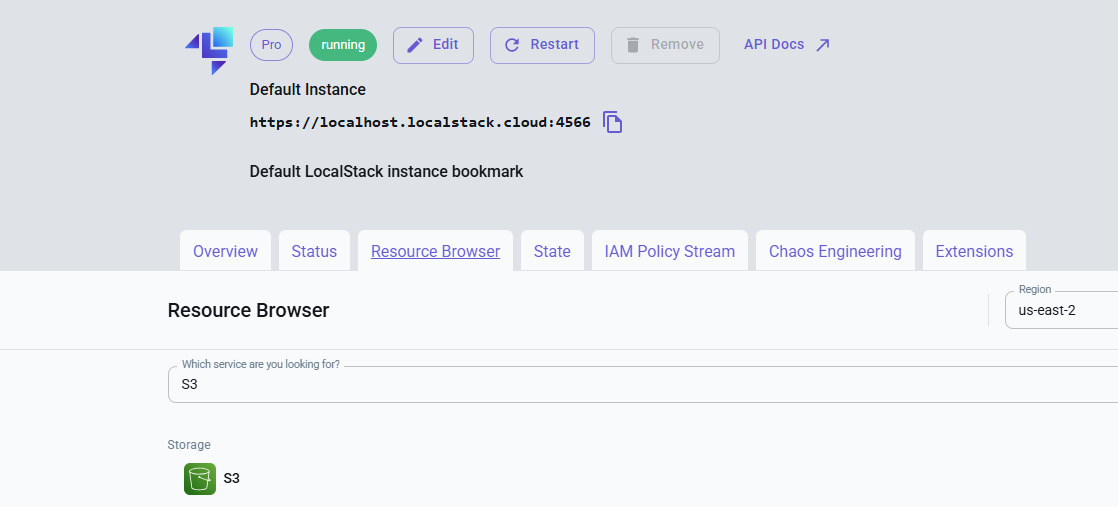Go to the Chaos Engineering tab
Screen dimensions: 1118x507
click(x=835, y=251)
